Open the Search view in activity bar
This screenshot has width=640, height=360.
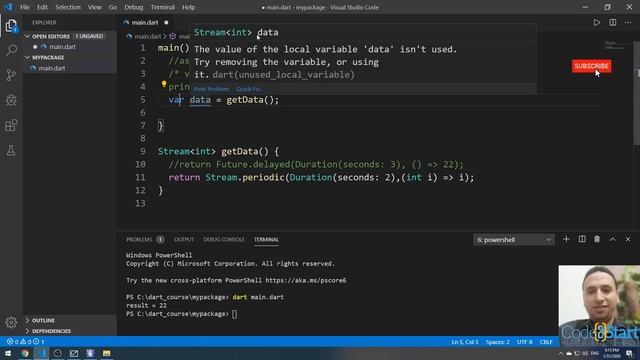11,50
